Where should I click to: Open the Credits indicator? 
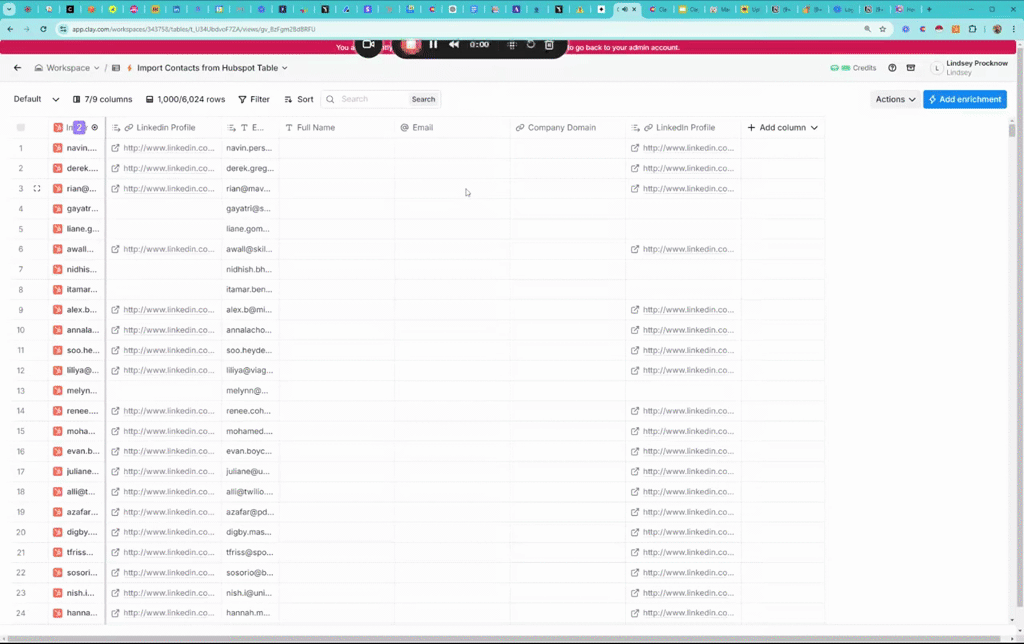(x=853, y=68)
